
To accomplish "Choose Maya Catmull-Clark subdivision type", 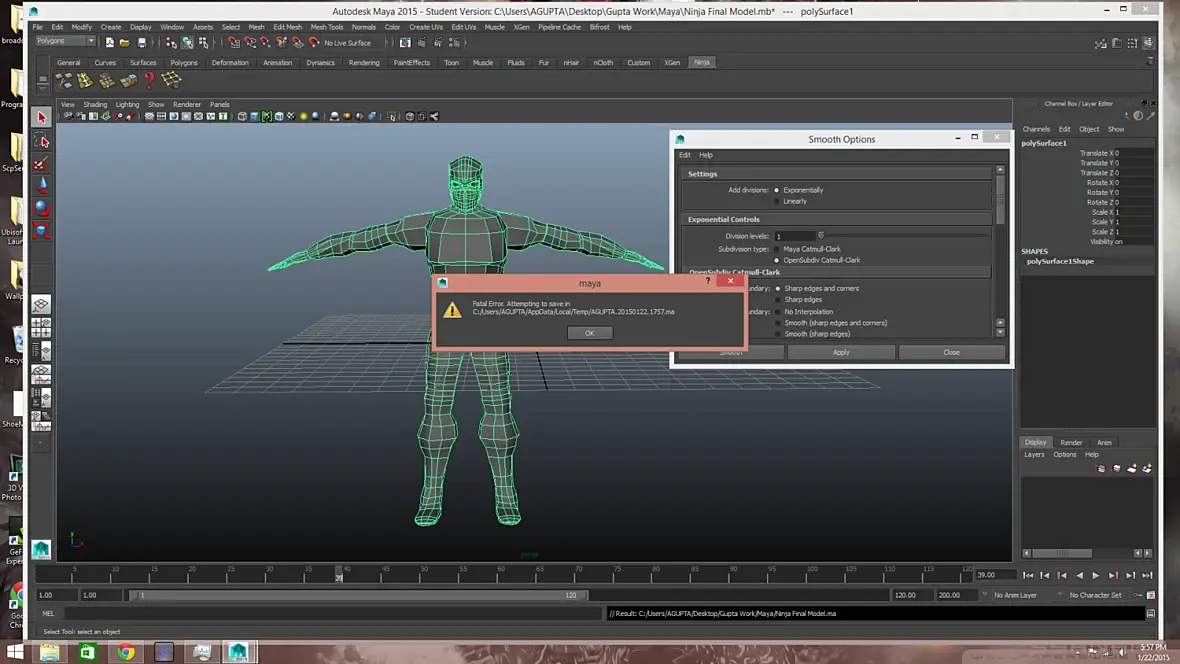I will click(x=777, y=249).
